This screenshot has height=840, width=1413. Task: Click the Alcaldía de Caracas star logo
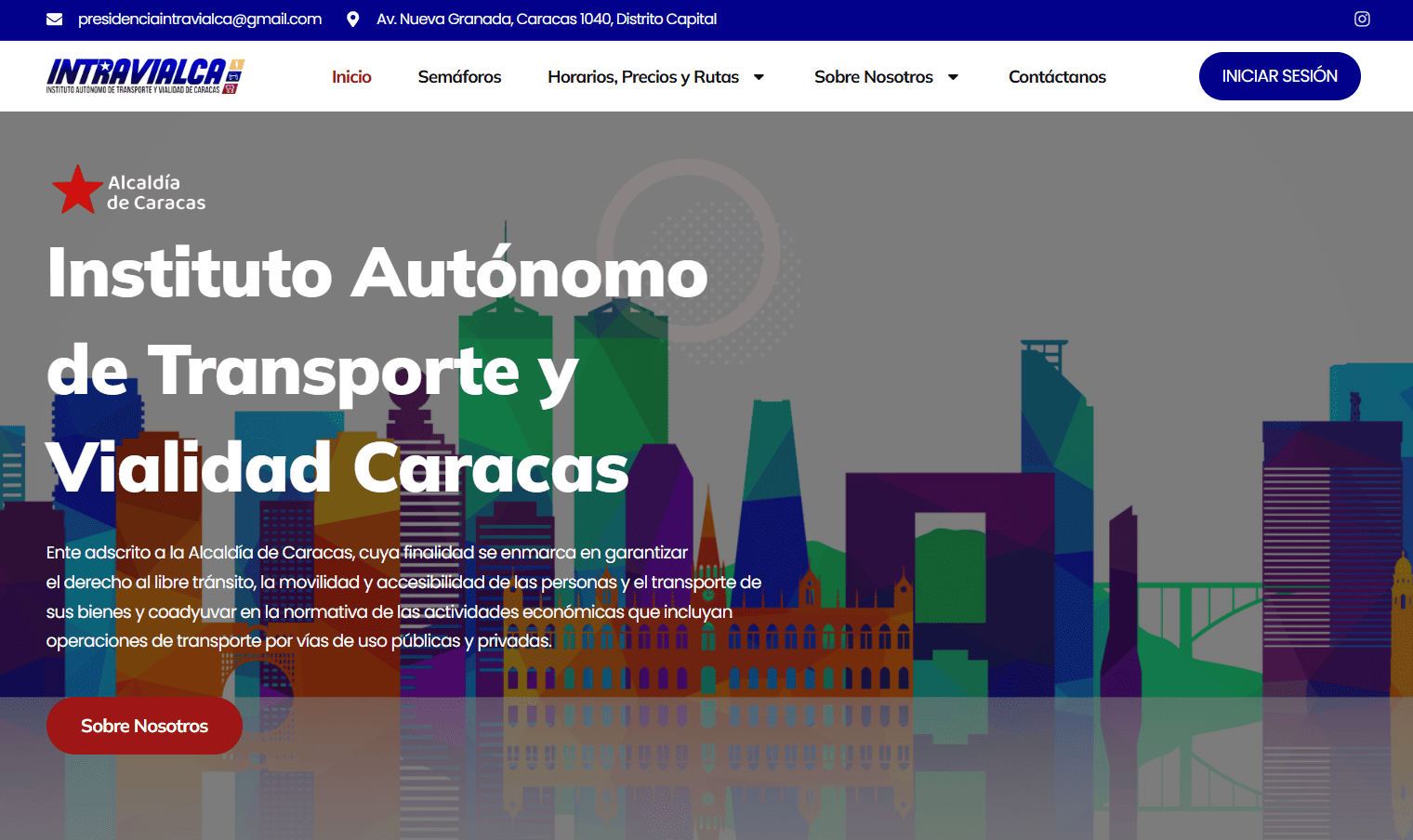(x=128, y=190)
